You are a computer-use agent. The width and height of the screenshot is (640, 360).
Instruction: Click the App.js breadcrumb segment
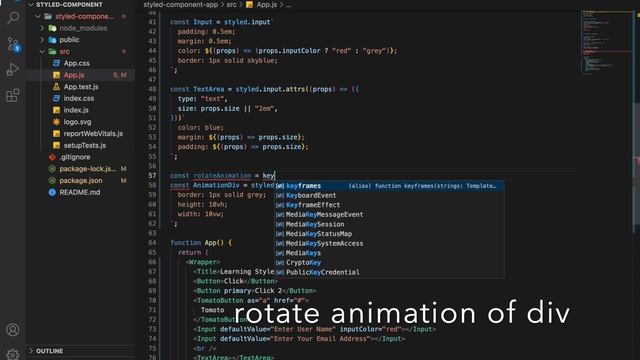pyautogui.click(x=267, y=4)
